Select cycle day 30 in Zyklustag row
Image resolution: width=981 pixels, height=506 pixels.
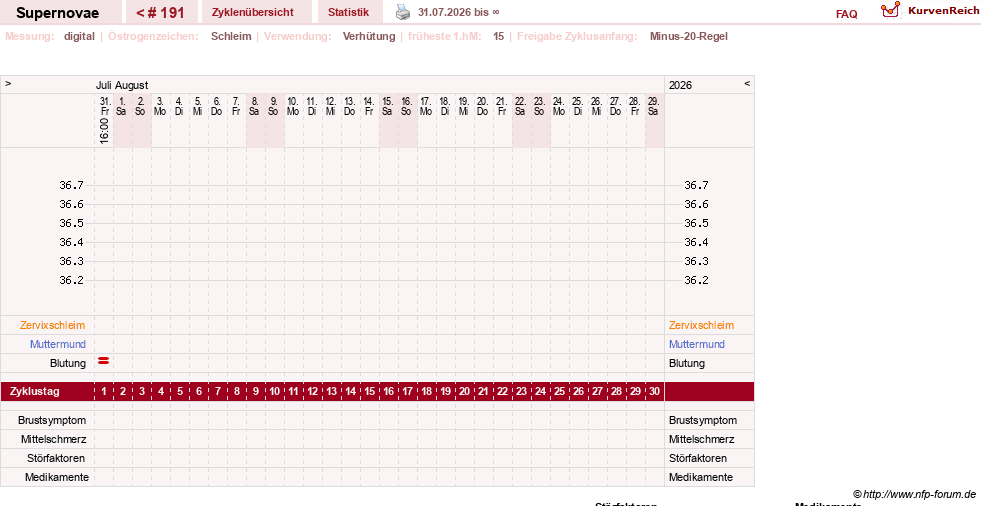coord(654,392)
